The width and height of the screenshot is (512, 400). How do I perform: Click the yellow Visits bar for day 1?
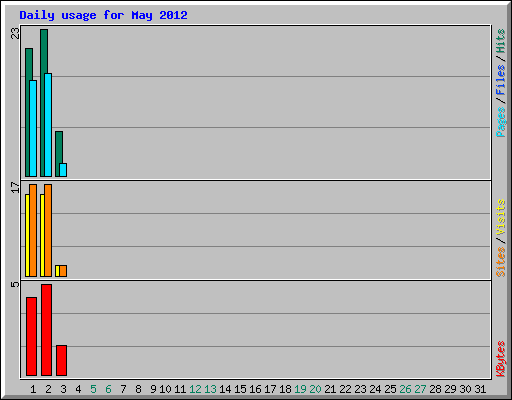pos(27,235)
